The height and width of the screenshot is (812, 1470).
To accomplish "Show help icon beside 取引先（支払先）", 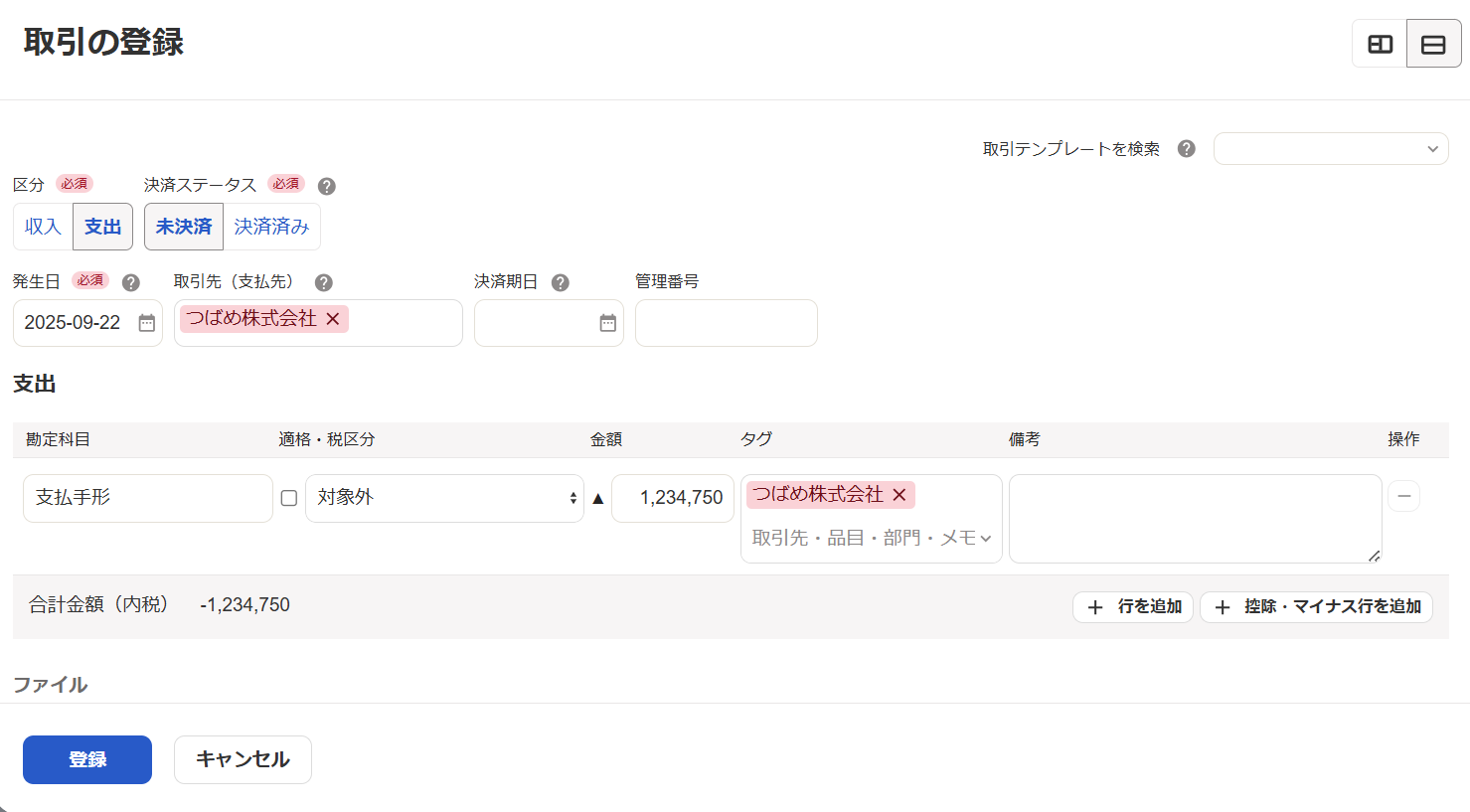I will point(323,282).
